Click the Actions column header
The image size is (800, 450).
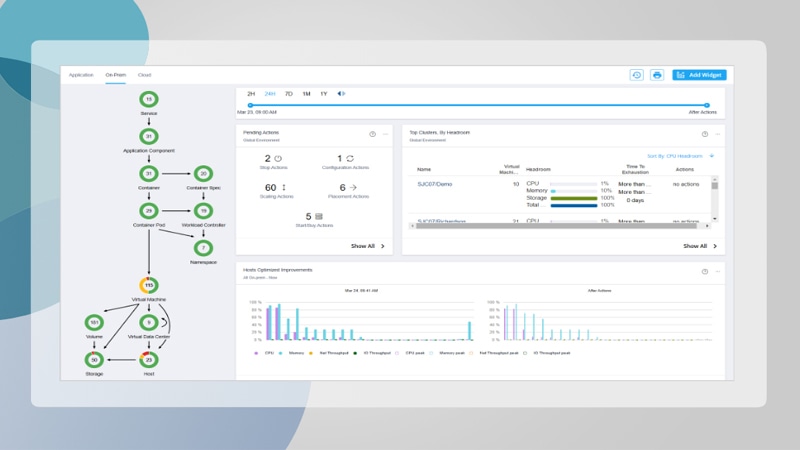coord(685,169)
